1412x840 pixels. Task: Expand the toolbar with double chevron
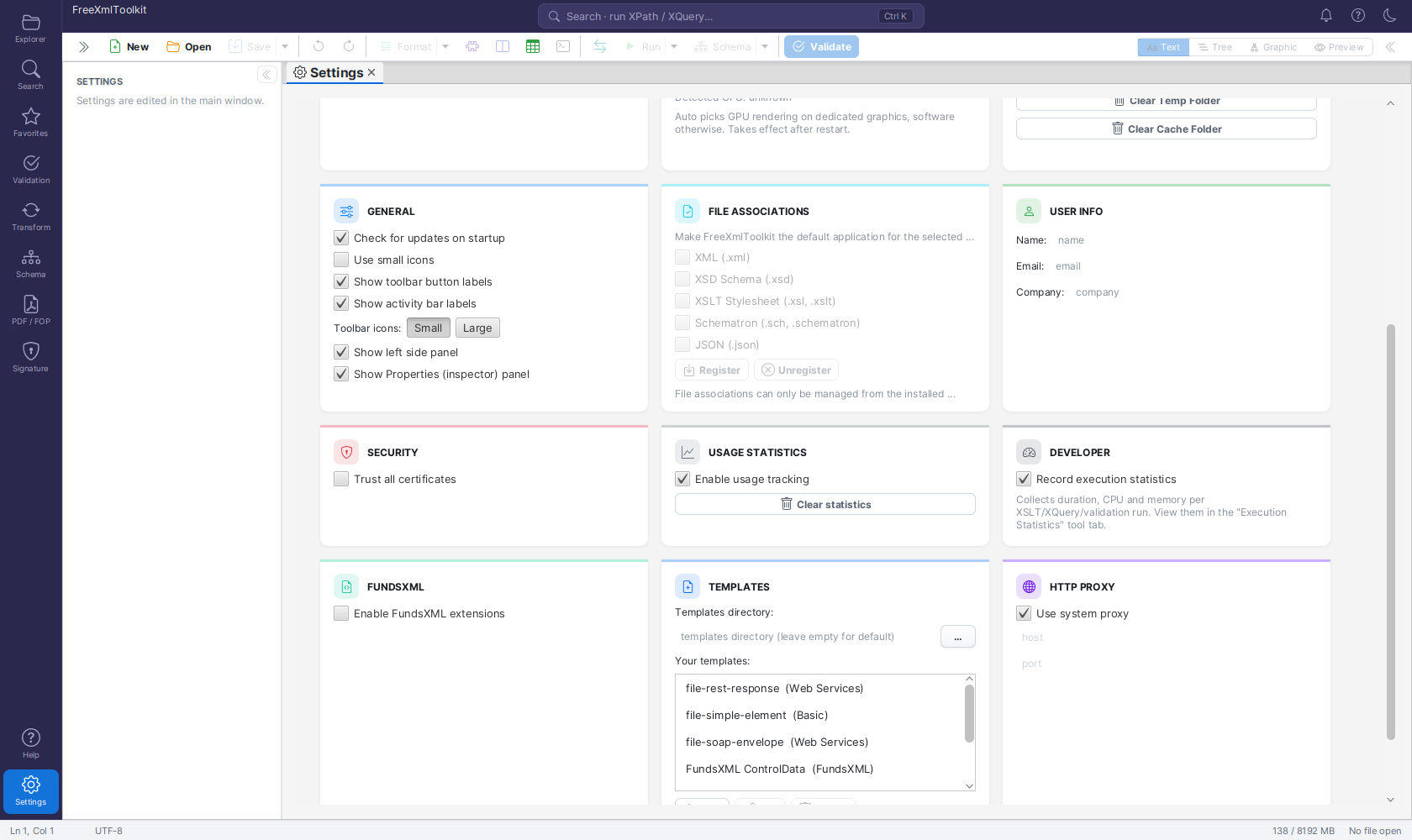(83, 47)
